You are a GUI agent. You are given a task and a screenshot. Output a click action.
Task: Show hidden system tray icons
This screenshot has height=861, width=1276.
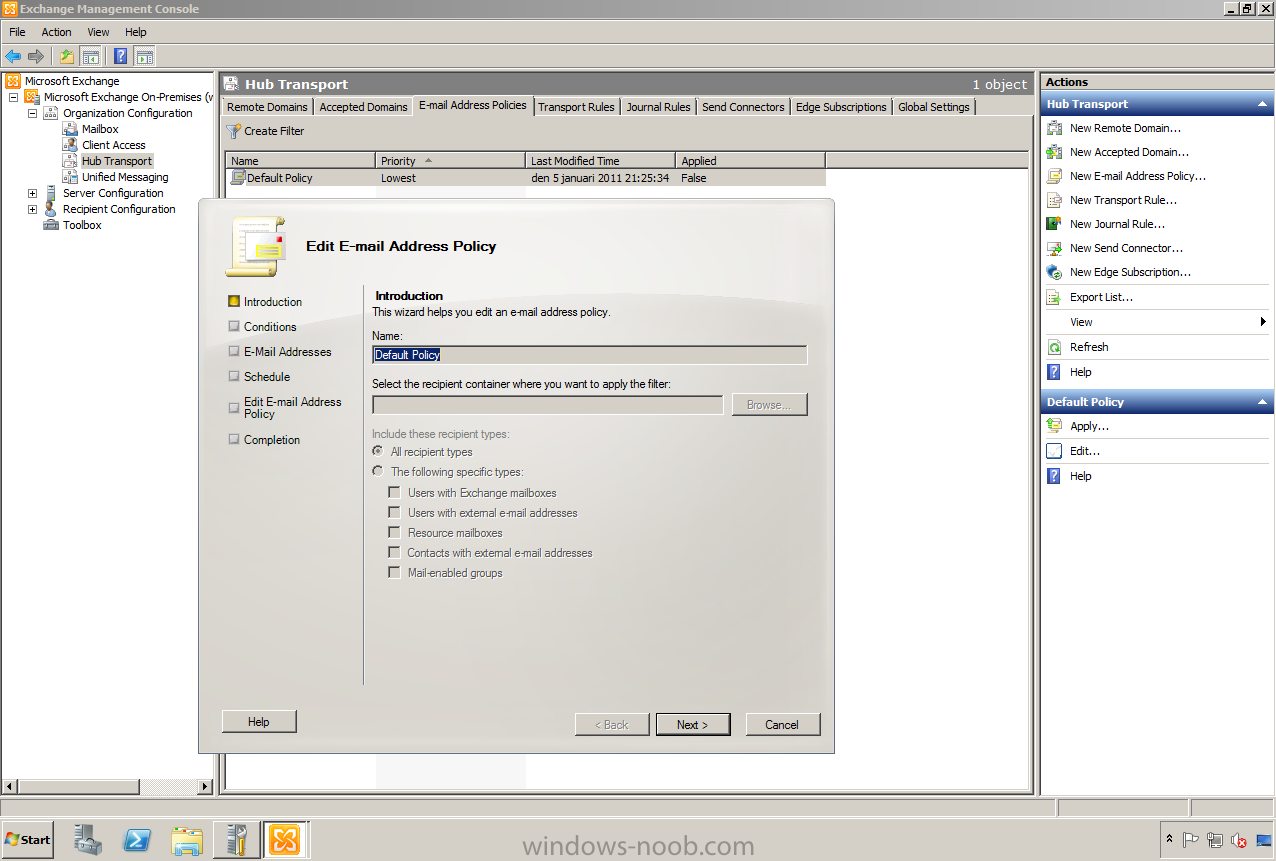[1170, 840]
